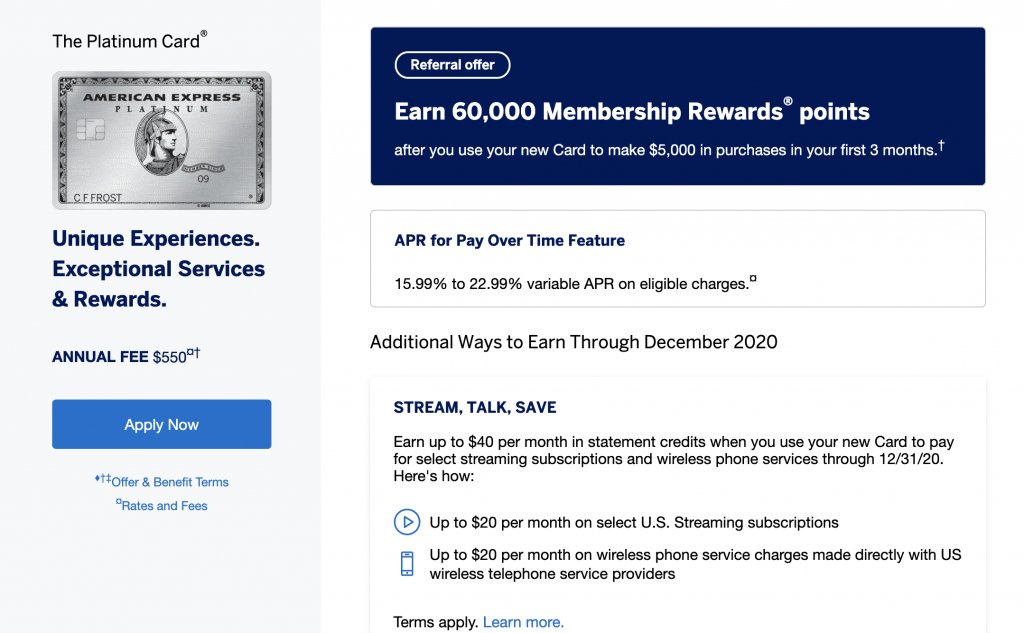Select the American Express Platinum card image
This screenshot has width=1024, height=633.
(x=161, y=140)
